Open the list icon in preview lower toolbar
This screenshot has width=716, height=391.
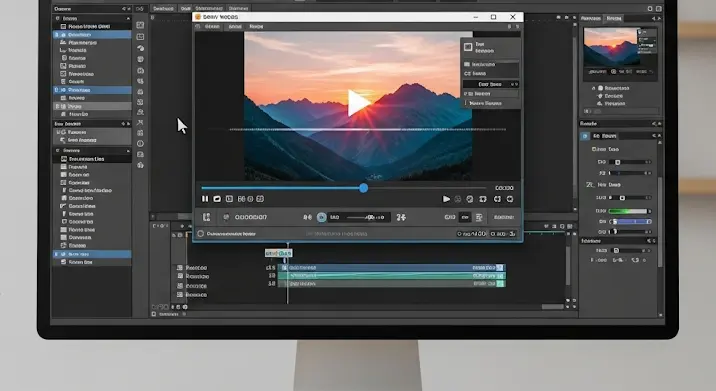(x=479, y=217)
